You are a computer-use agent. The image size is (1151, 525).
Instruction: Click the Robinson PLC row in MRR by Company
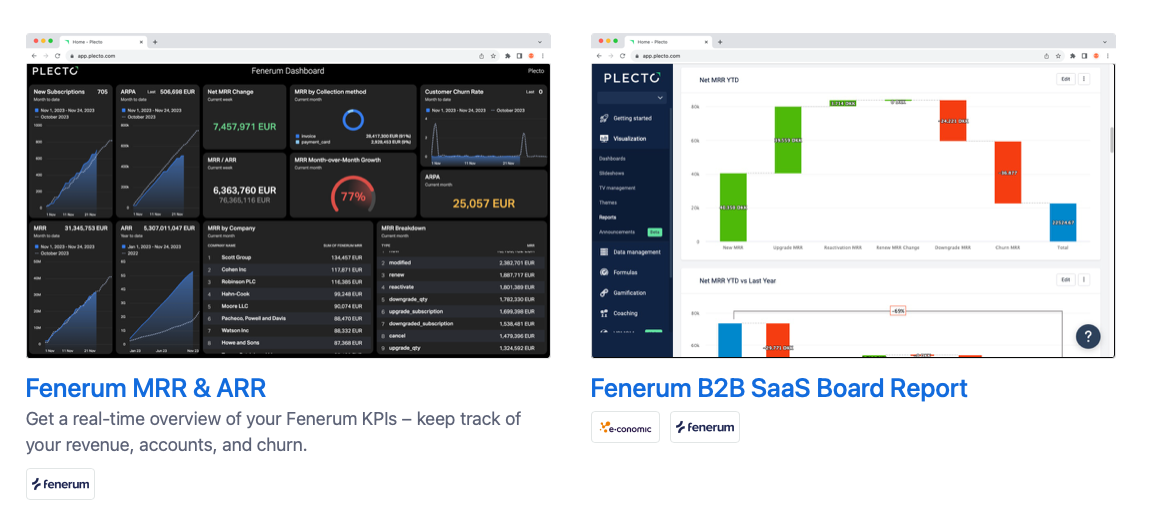coord(286,282)
